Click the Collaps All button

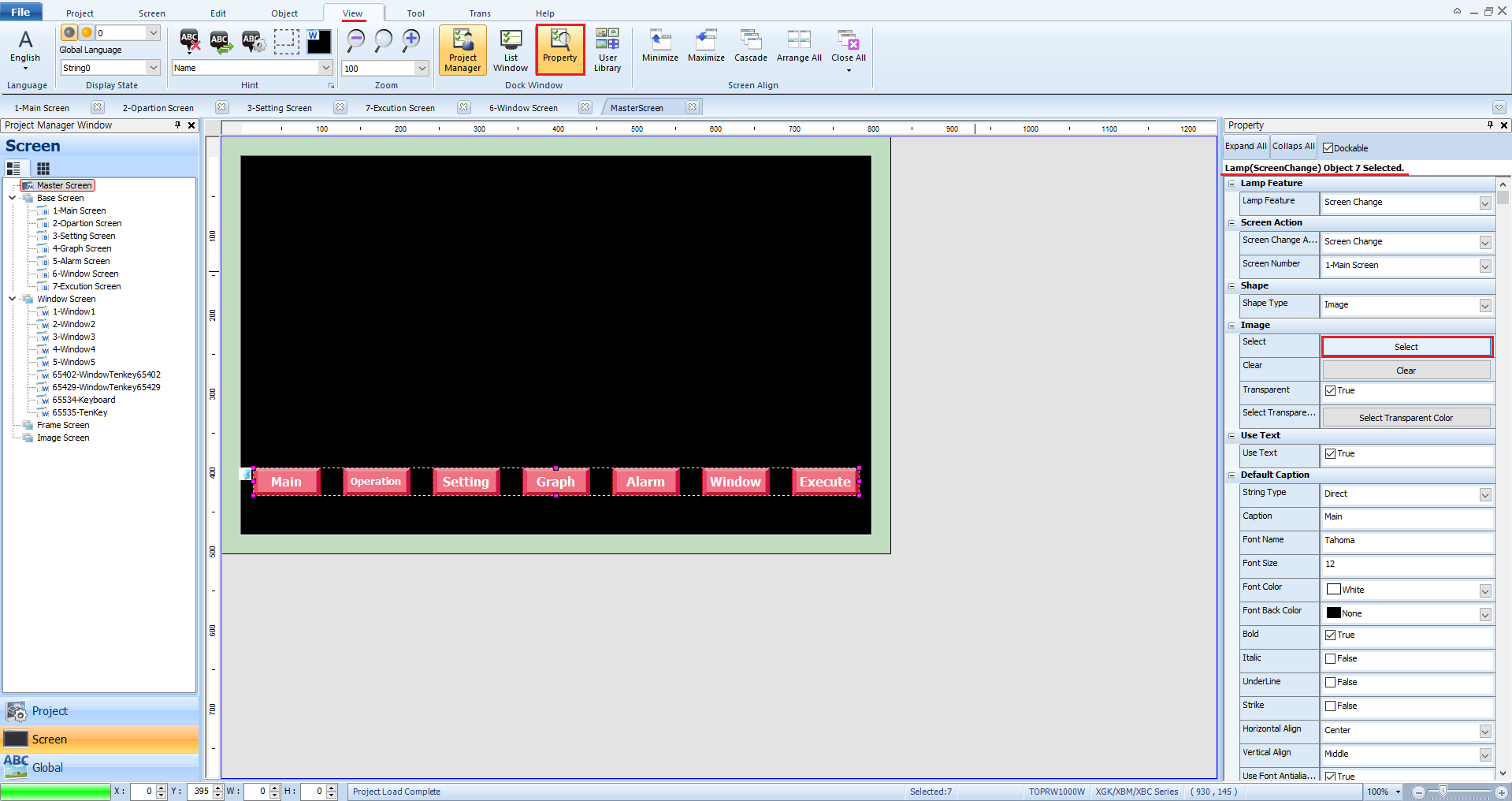[x=1294, y=146]
